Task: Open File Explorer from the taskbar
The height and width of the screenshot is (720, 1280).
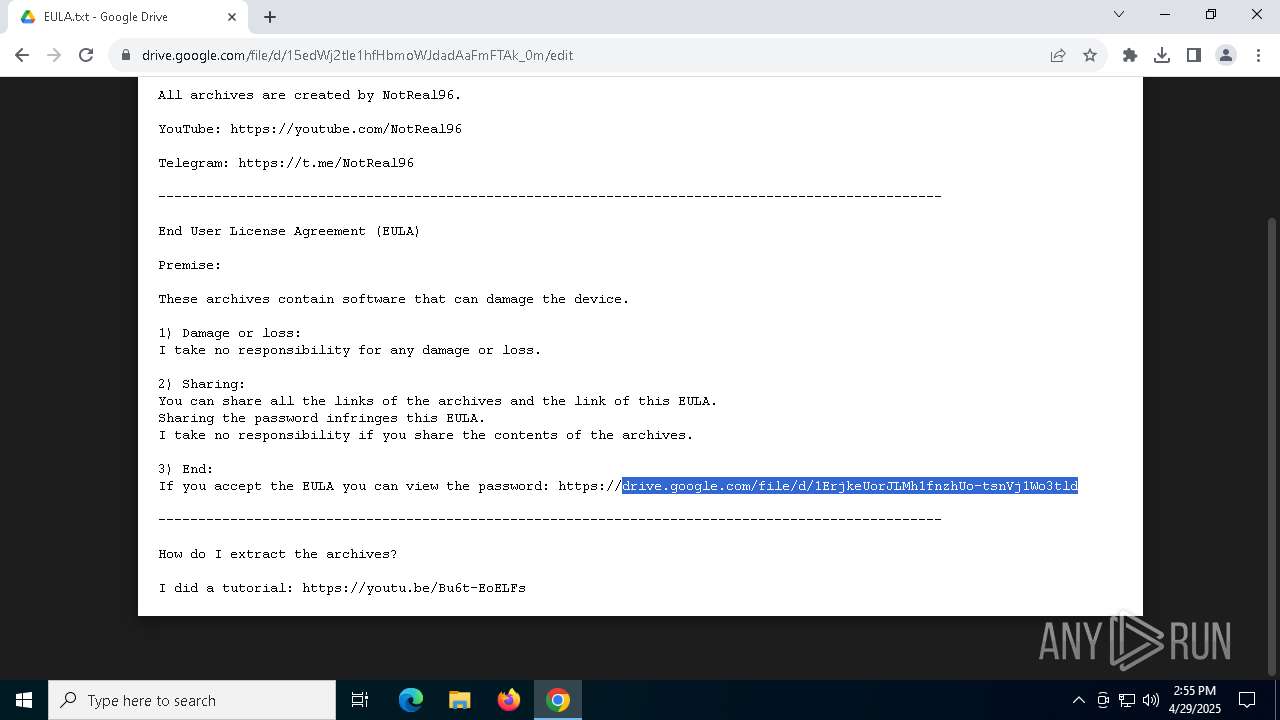Action: [459, 700]
